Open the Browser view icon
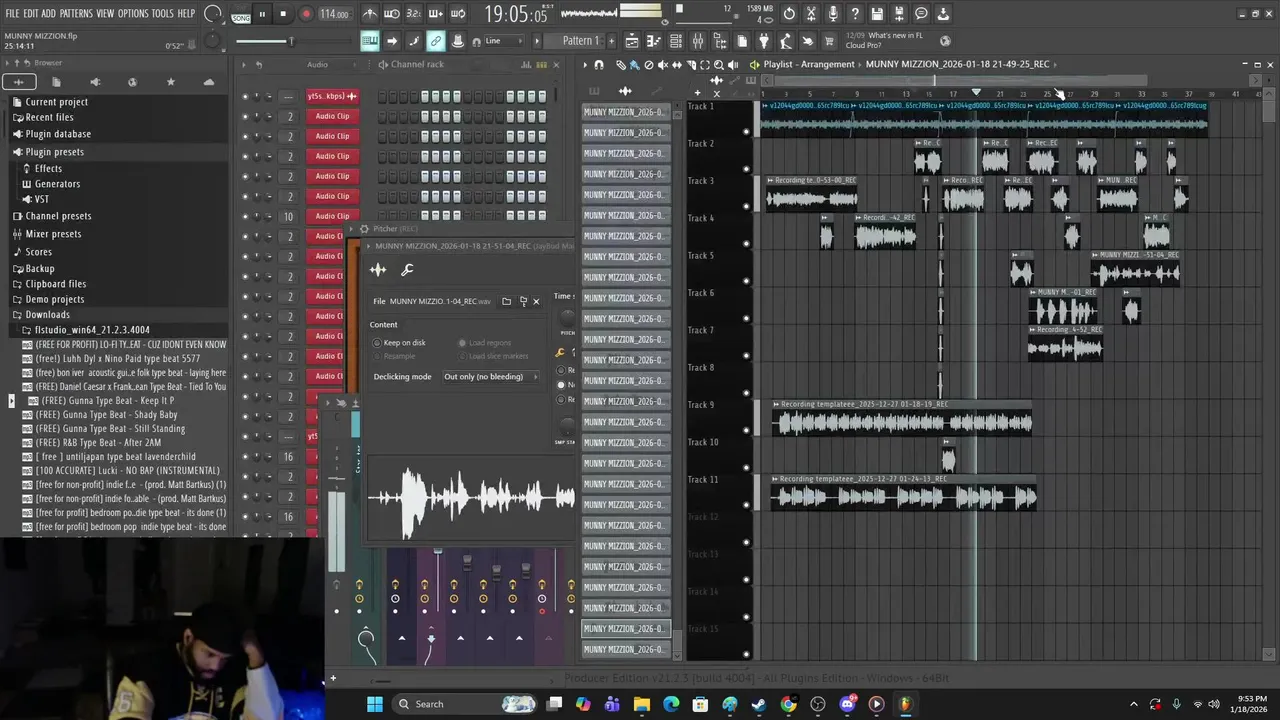The height and width of the screenshot is (720, 1280). (720, 41)
